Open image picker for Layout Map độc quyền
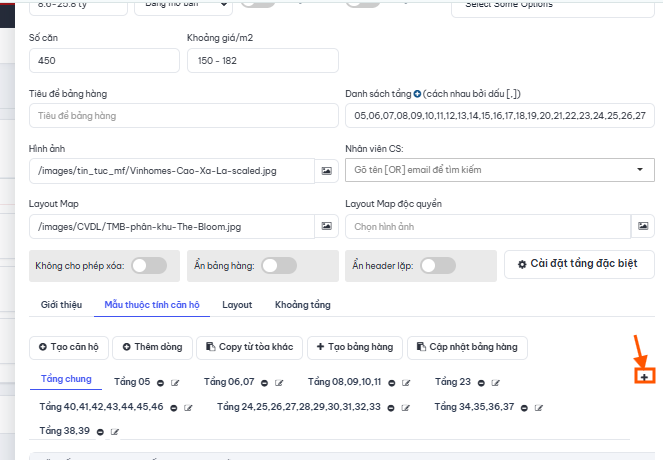 click(x=643, y=226)
